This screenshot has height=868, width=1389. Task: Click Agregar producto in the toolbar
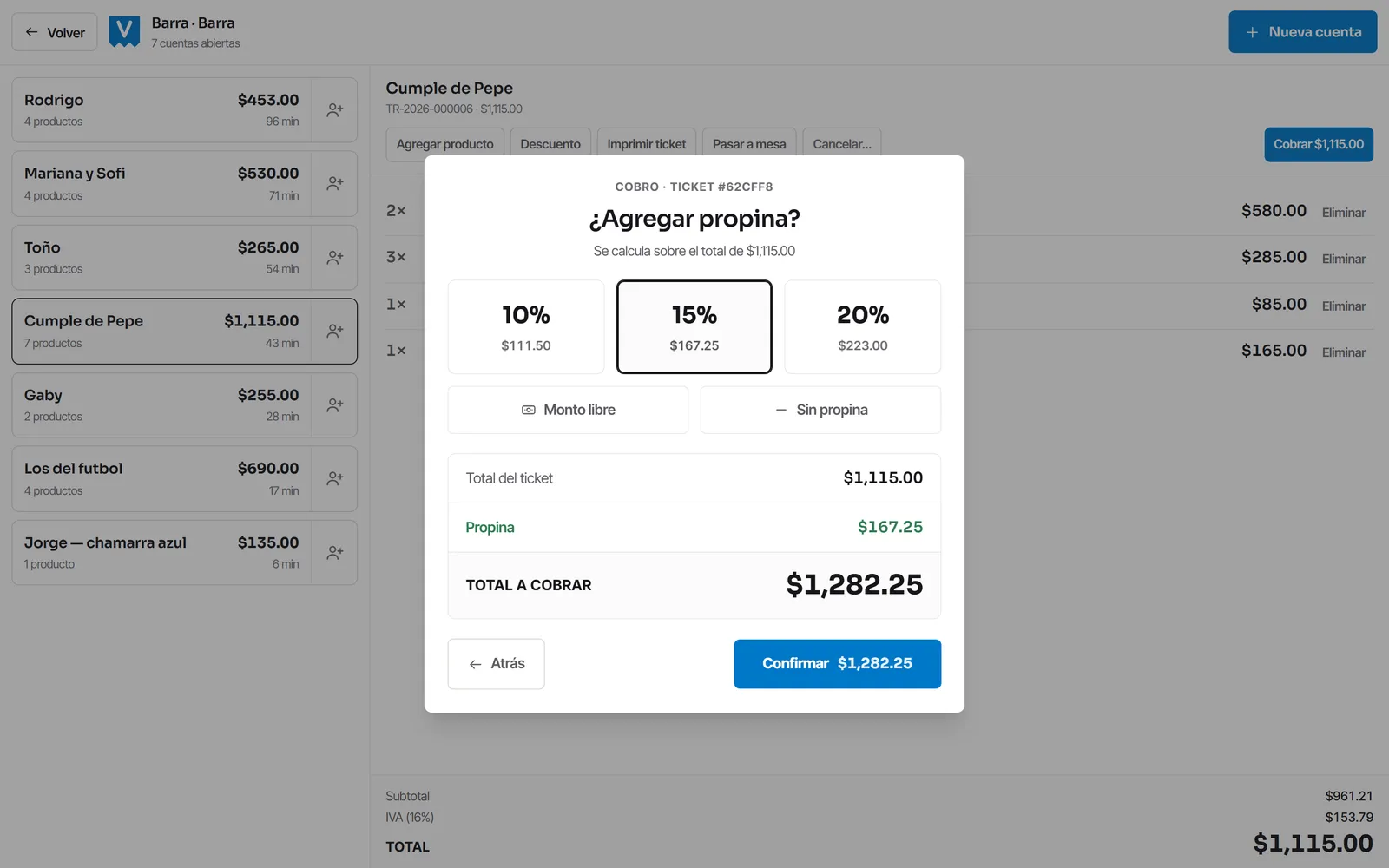coord(445,144)
